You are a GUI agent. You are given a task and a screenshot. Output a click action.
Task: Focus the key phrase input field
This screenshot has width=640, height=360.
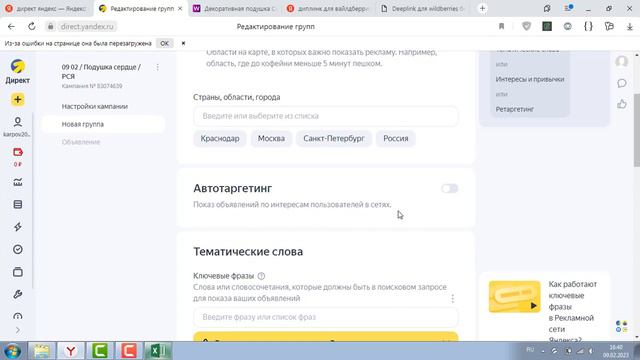326,317
